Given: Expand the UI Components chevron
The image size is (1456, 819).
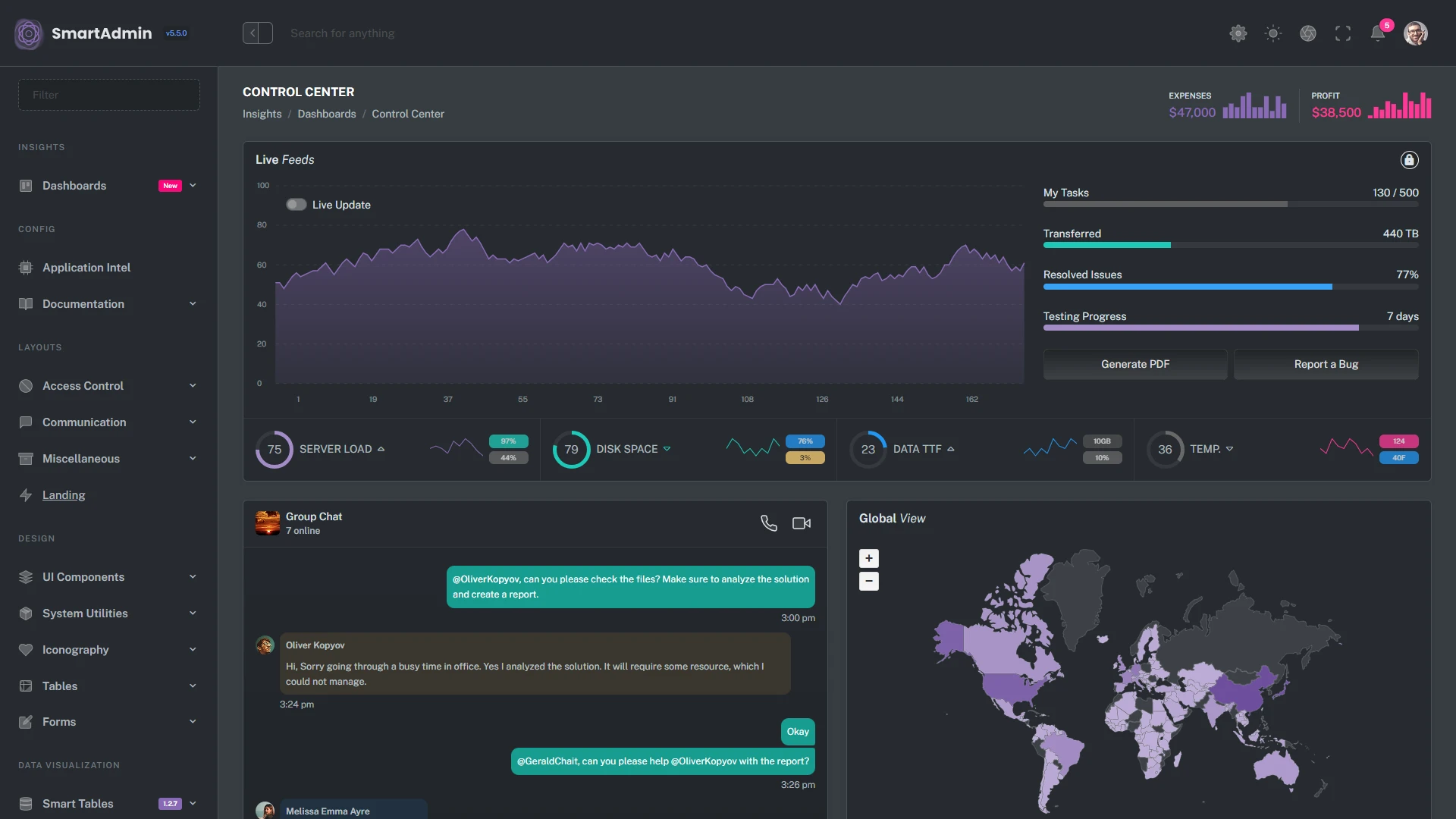Looking at the screenshot, I should 193,577.
